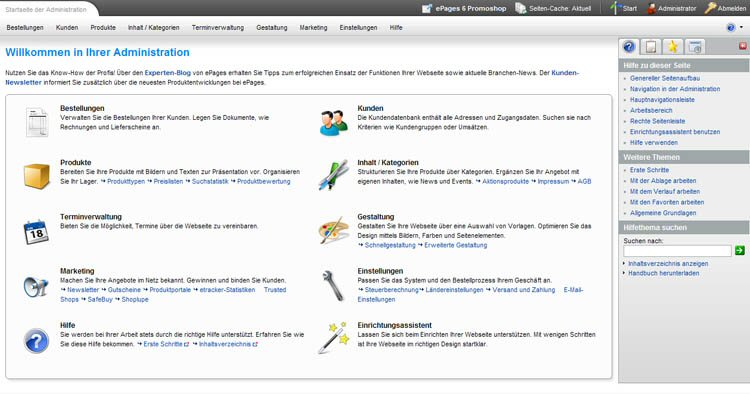
Task: Open the Suchstatistik link
Action: (210, 182)
